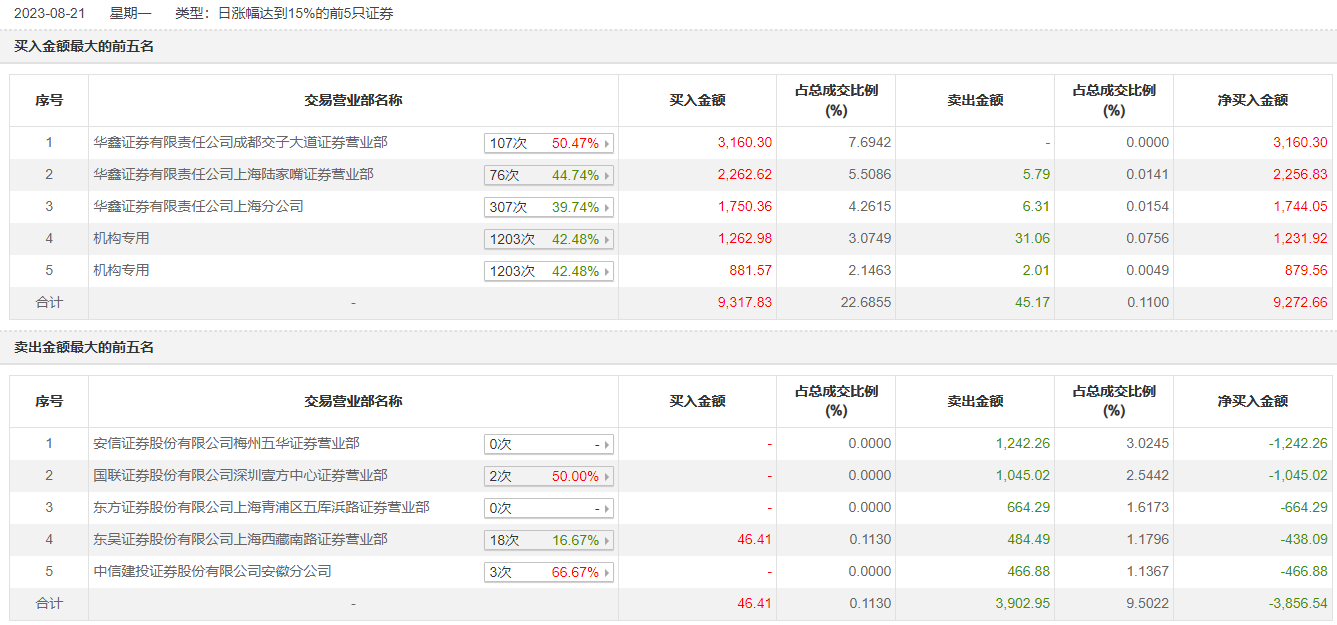Click the total buy amount 9,317.83
1337x625 pixels.
pos(744,302)
